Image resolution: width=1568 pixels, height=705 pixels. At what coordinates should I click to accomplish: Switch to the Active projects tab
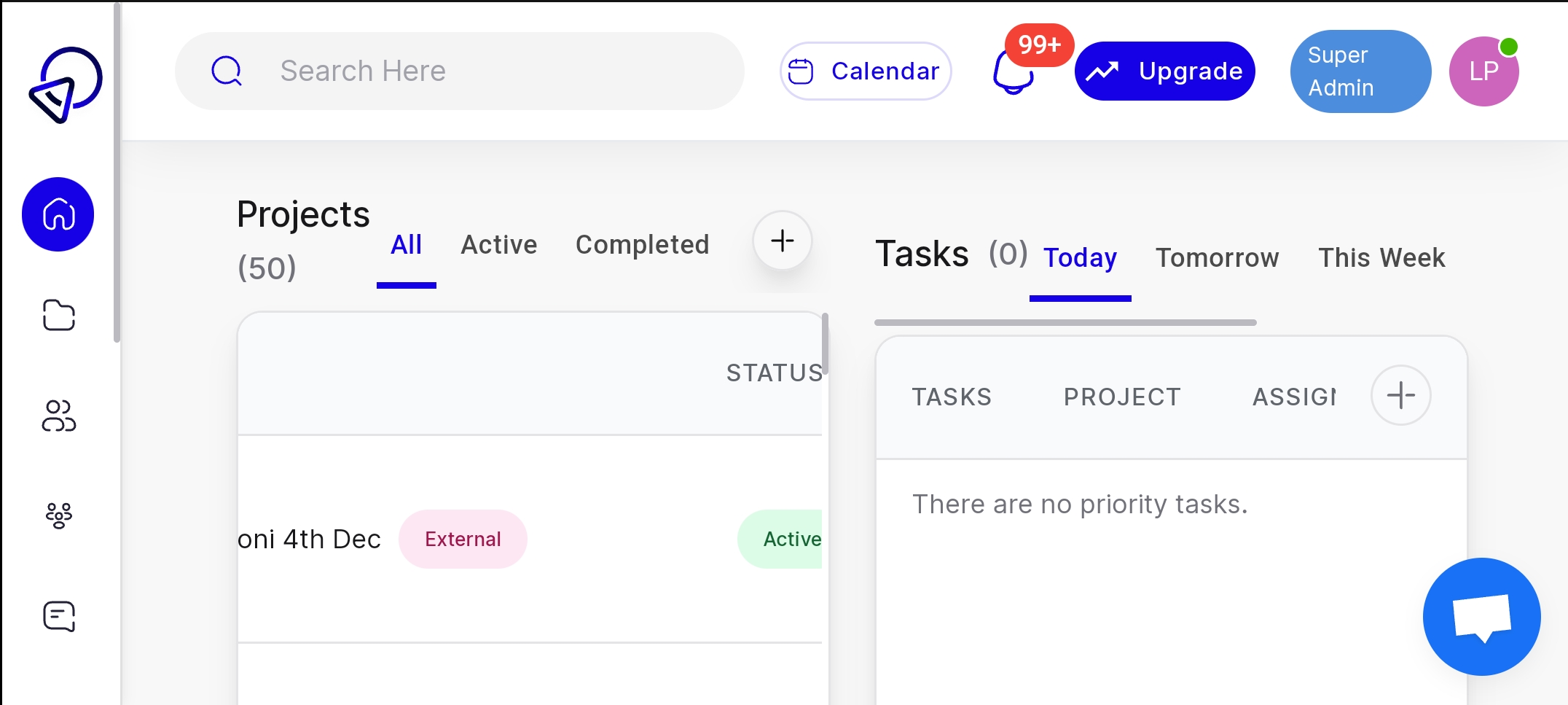(x=498, y=244)
